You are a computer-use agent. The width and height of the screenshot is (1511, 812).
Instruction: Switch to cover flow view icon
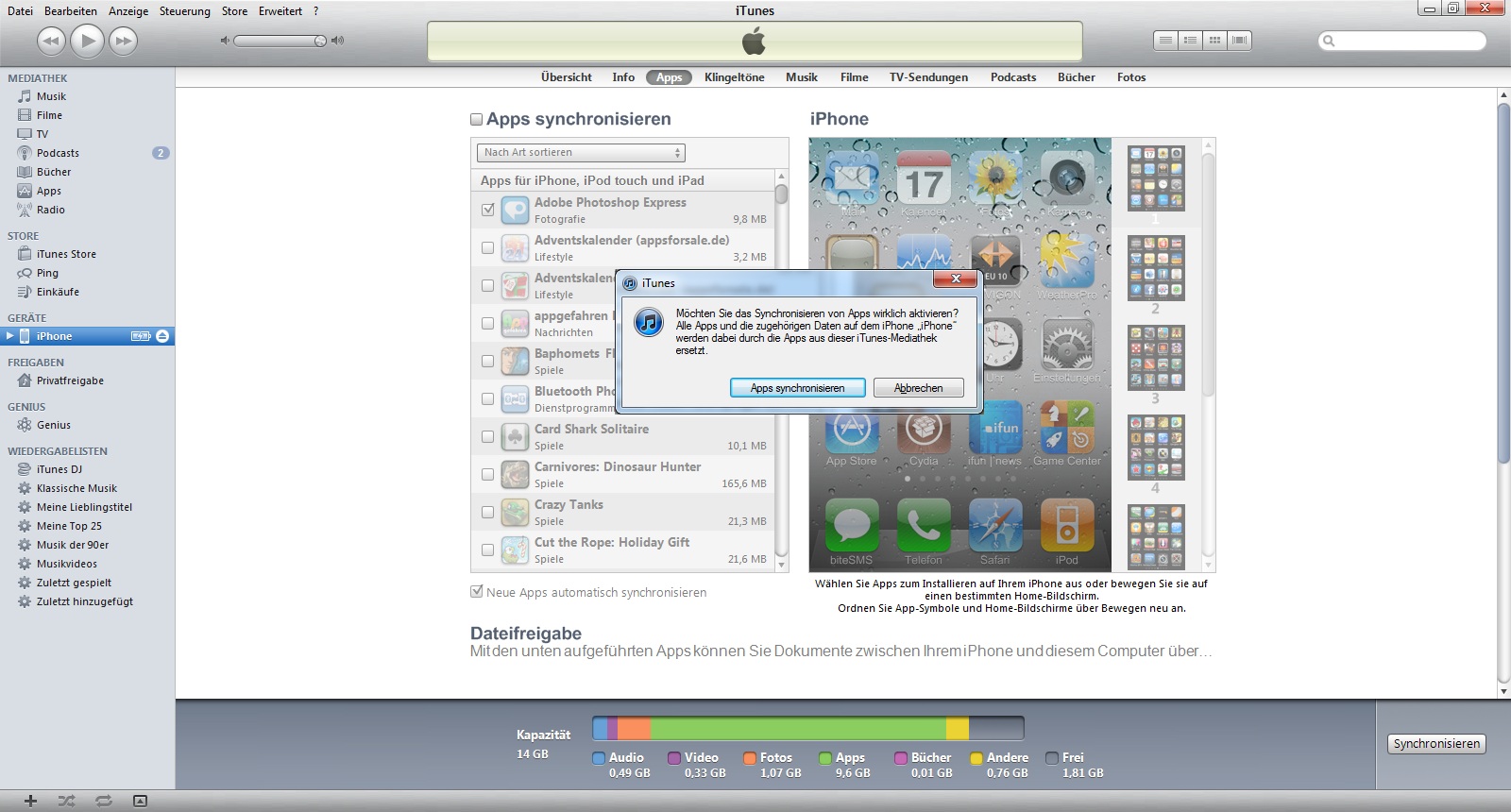[1240, 40]
